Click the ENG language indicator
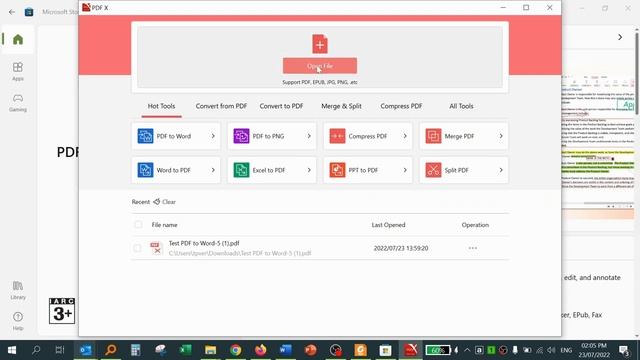The width and height of the screenshot is (640, 360). pyautogui.click(x=566, y=350)
